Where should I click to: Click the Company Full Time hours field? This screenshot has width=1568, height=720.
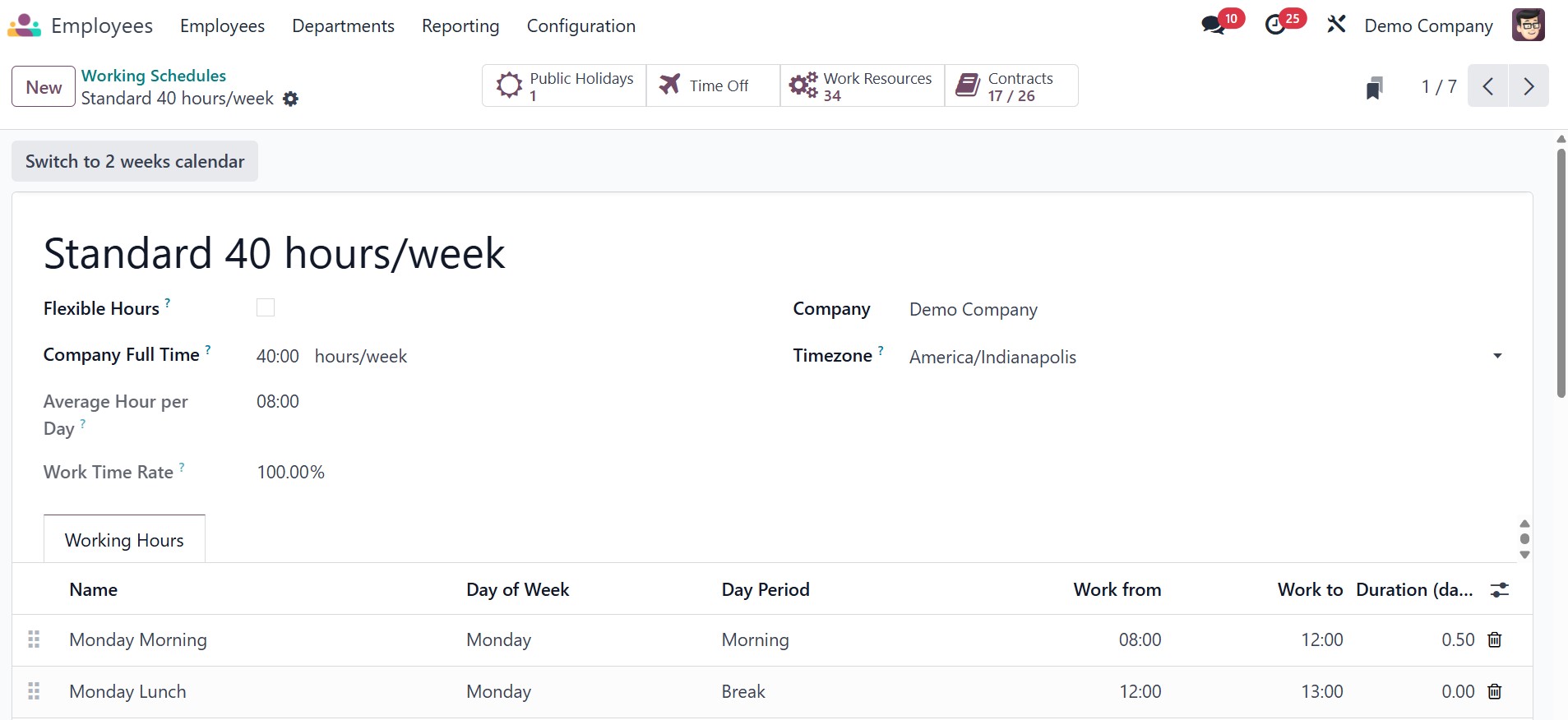tap(278, 356)
